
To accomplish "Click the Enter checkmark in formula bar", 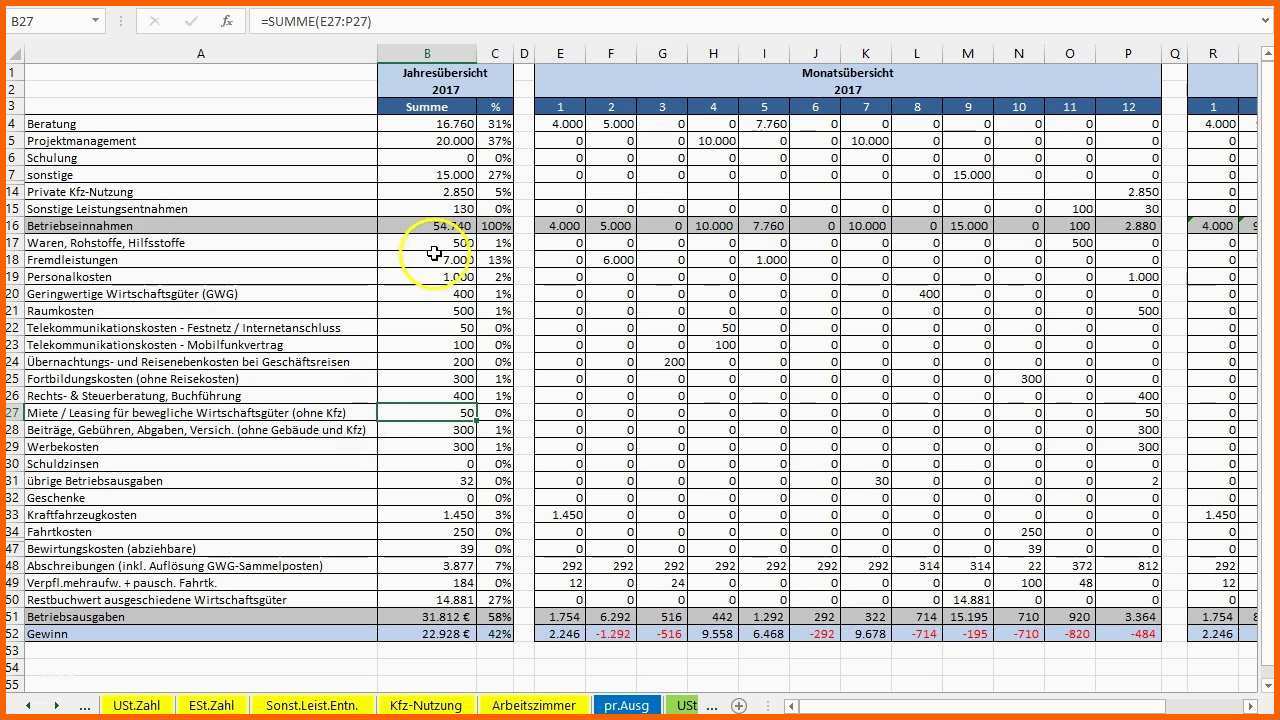I will 191,21.
